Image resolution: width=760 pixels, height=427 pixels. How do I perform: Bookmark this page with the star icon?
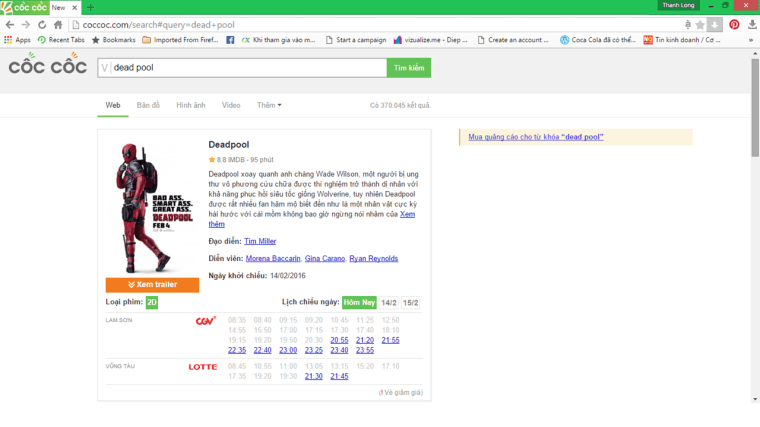pos(700,24)
